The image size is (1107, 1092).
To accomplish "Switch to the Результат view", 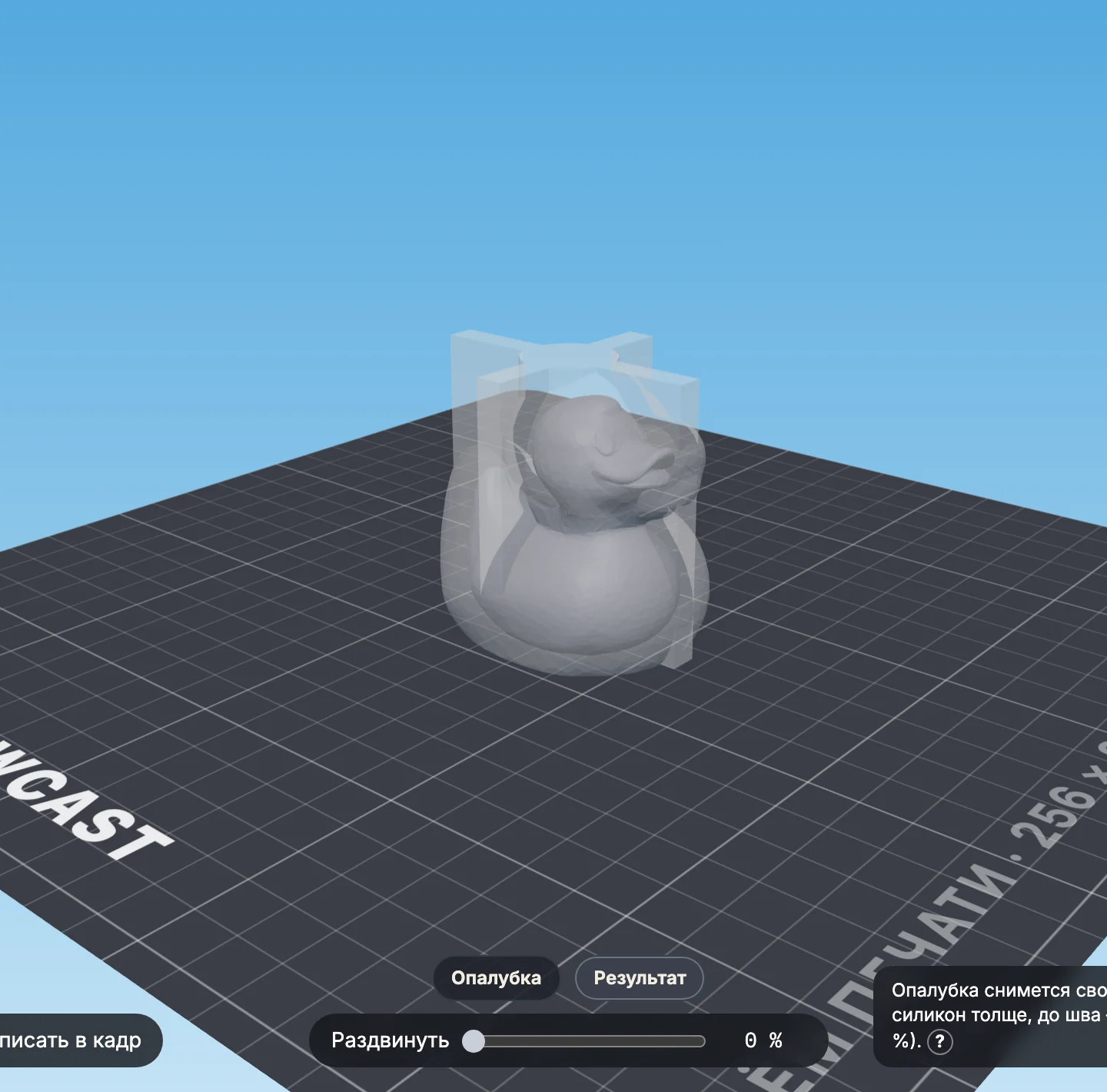I will (640, 978).
